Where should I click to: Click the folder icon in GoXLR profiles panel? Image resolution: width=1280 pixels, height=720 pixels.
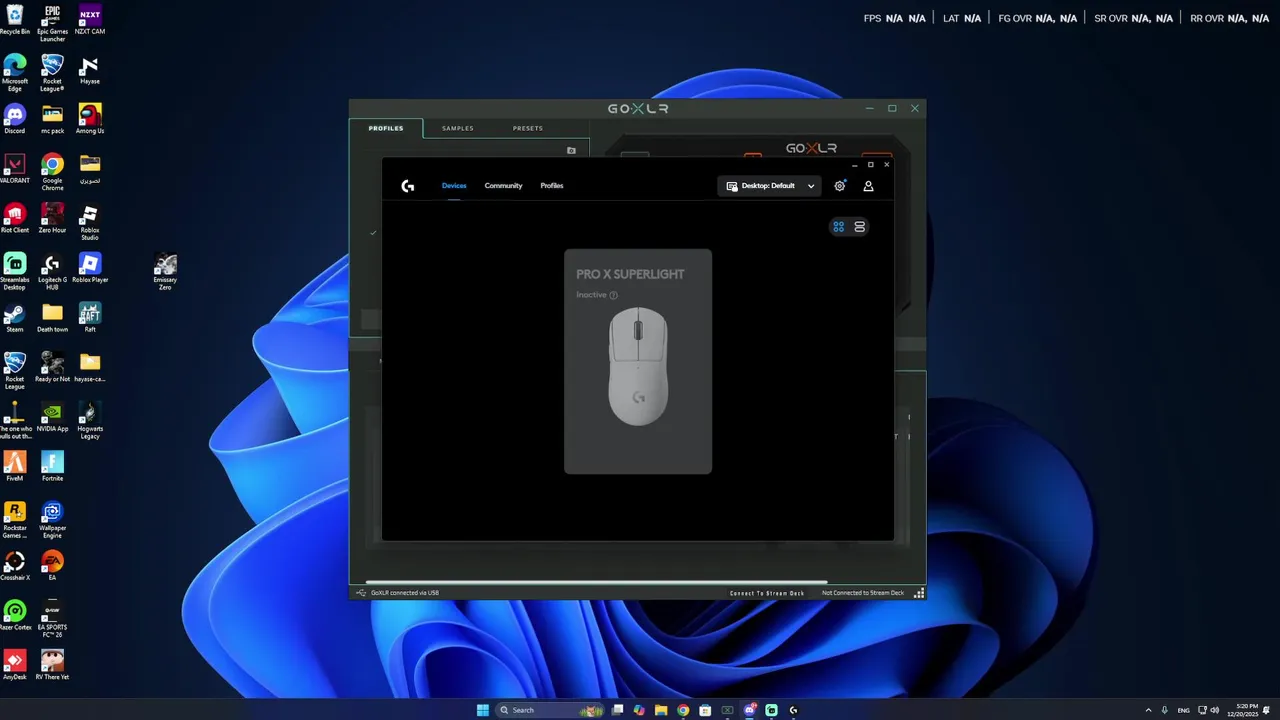click(572, 151)
